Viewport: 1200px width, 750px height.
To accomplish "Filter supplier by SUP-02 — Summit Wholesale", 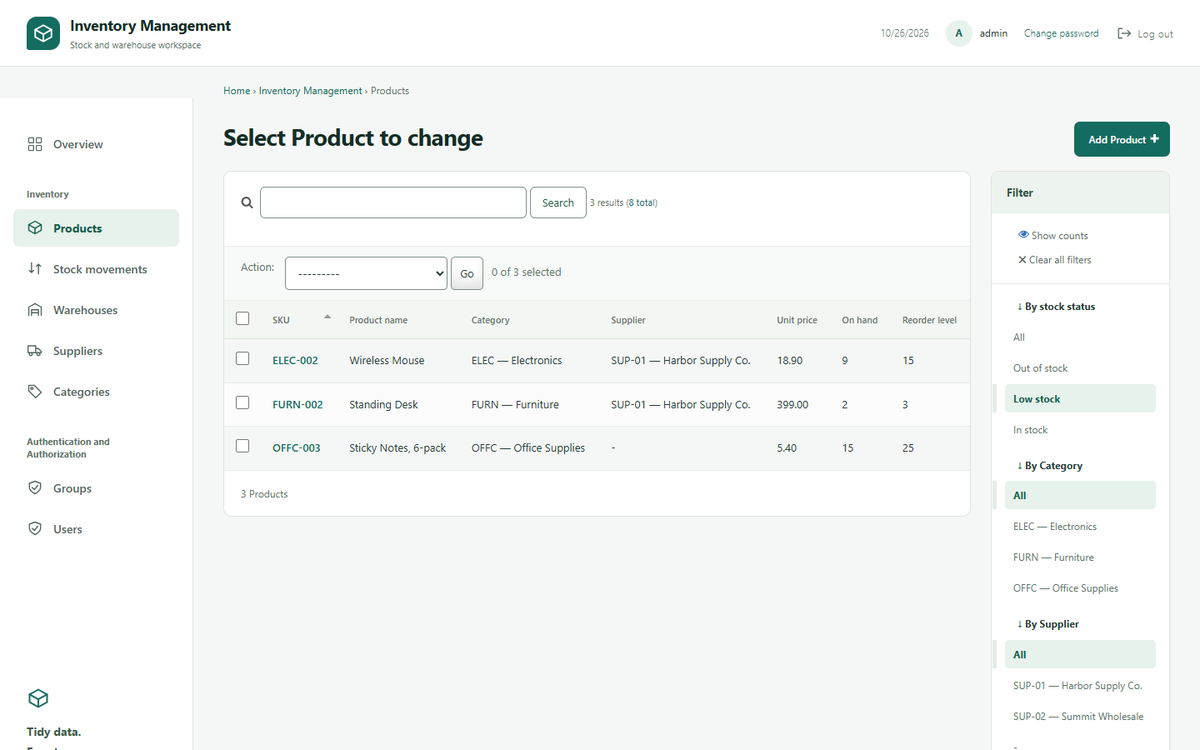I will [1080, 717].
